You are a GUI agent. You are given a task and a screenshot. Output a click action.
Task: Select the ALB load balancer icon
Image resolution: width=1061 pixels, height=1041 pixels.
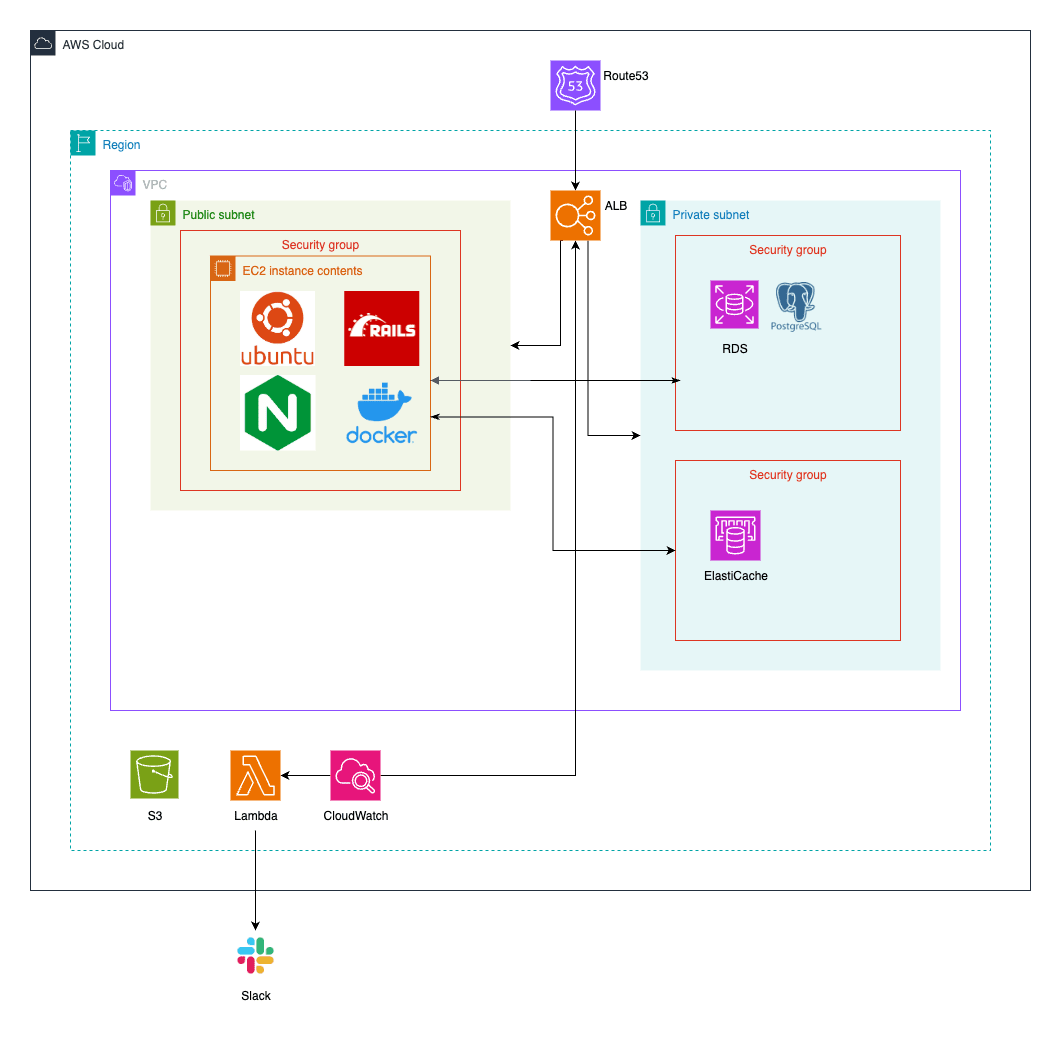(575, 215)
